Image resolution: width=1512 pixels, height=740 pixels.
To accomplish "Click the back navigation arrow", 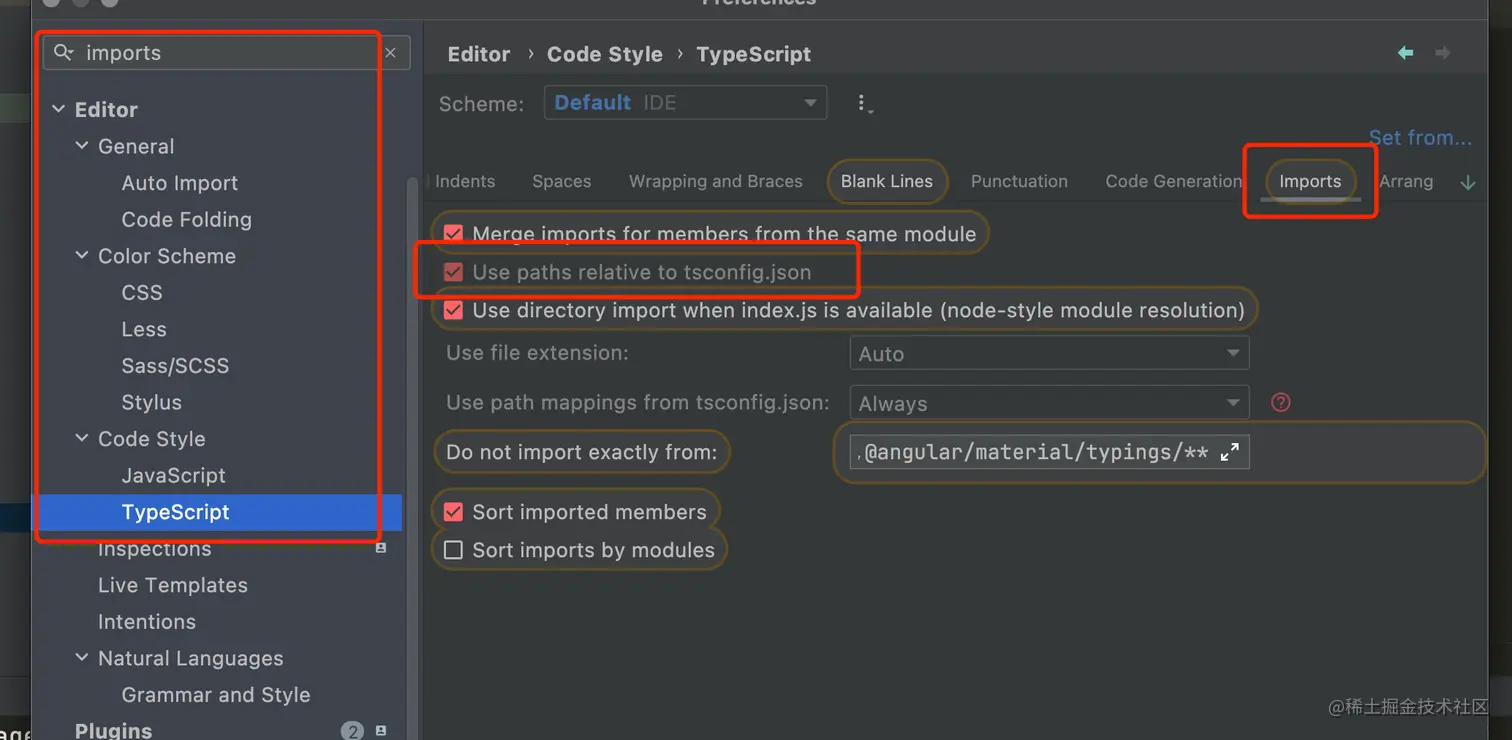I will click(x=1405, y=53).
